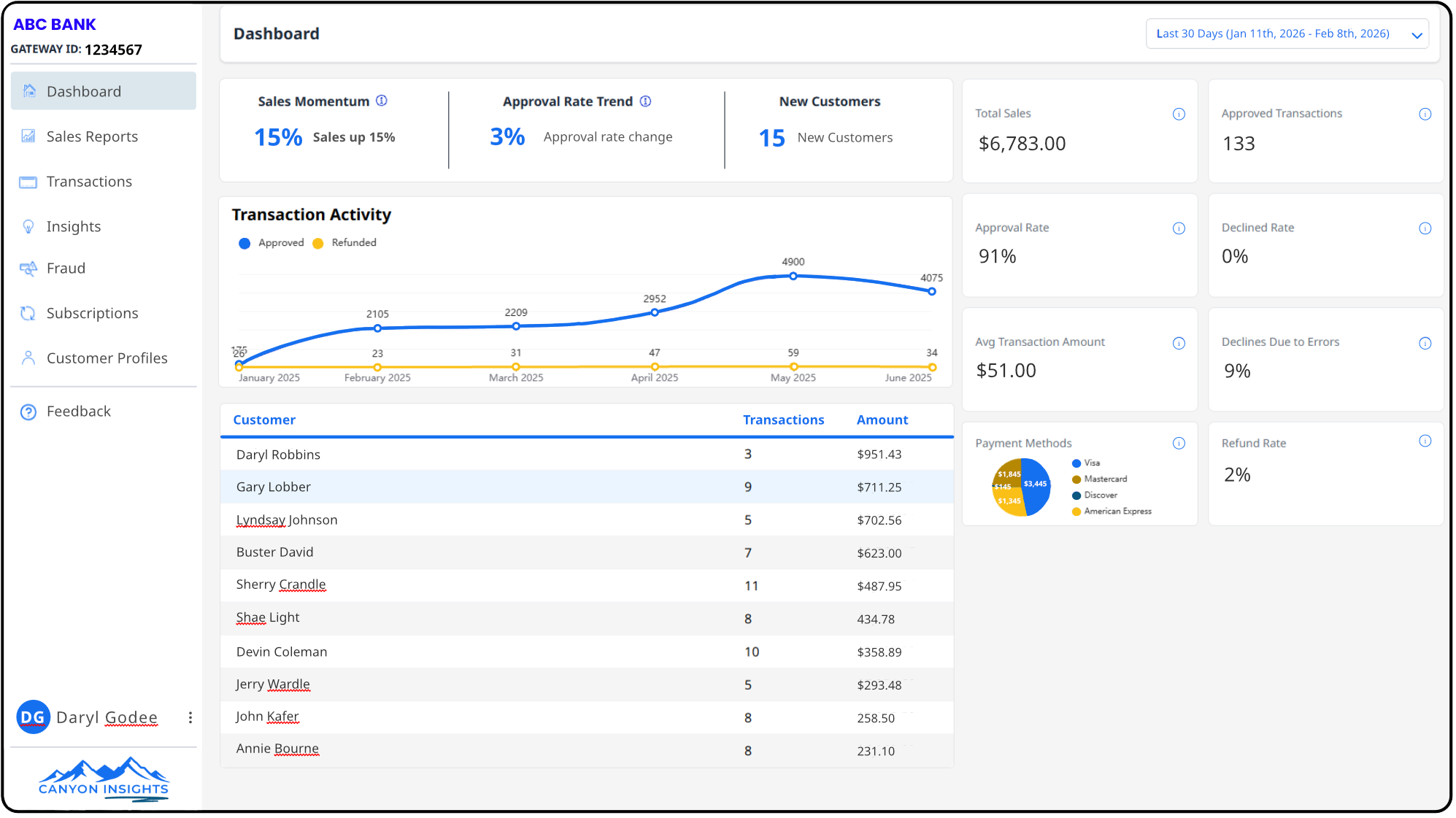Image resolution: width=1456 pixels, height=818 pixels.
Task: Click the May 2025 peak data point 4900
Action: 793,276
